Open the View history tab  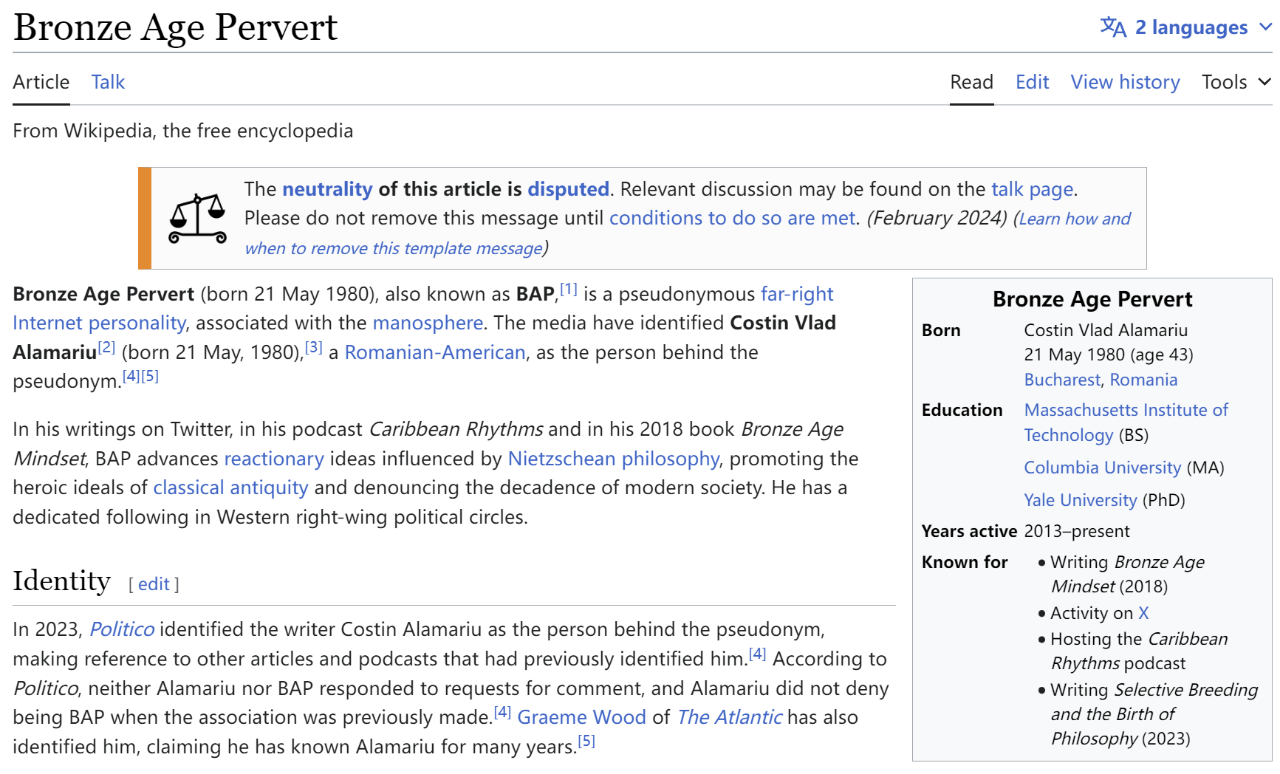point(1125,82)
